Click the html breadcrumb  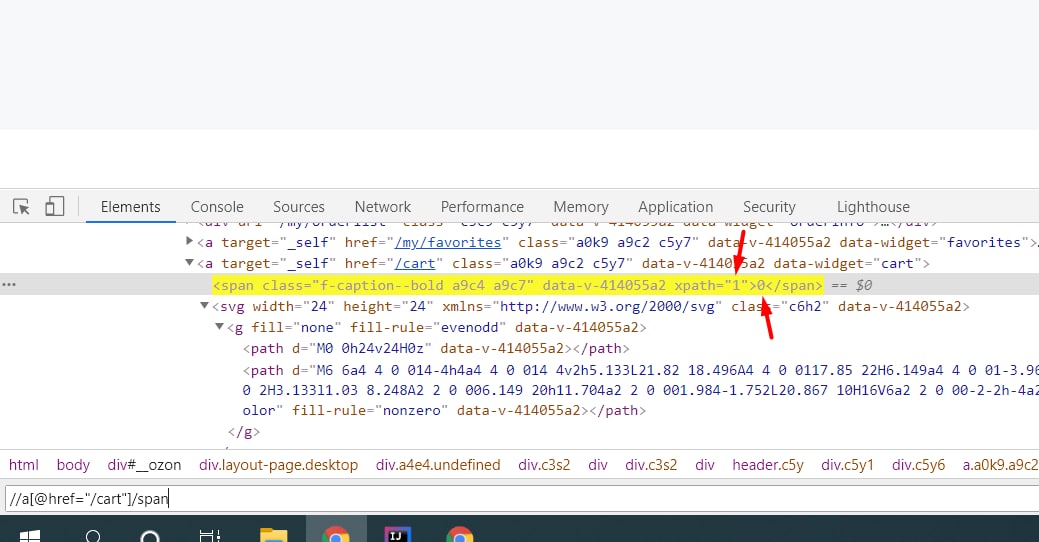[24, 465]
